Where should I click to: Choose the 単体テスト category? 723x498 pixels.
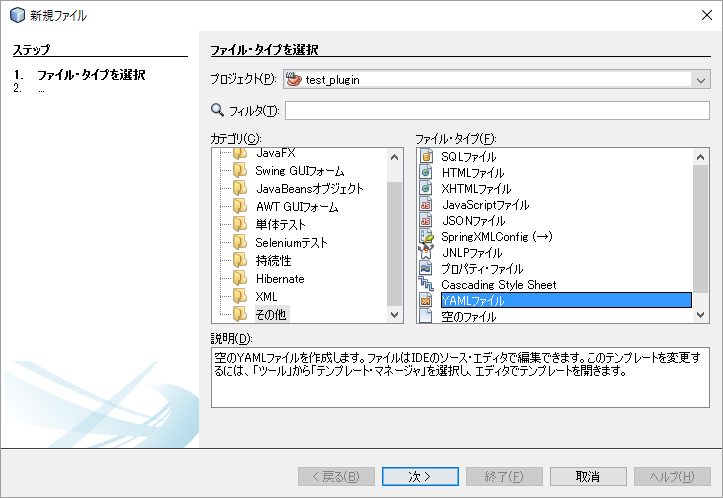tap(280, 225)
